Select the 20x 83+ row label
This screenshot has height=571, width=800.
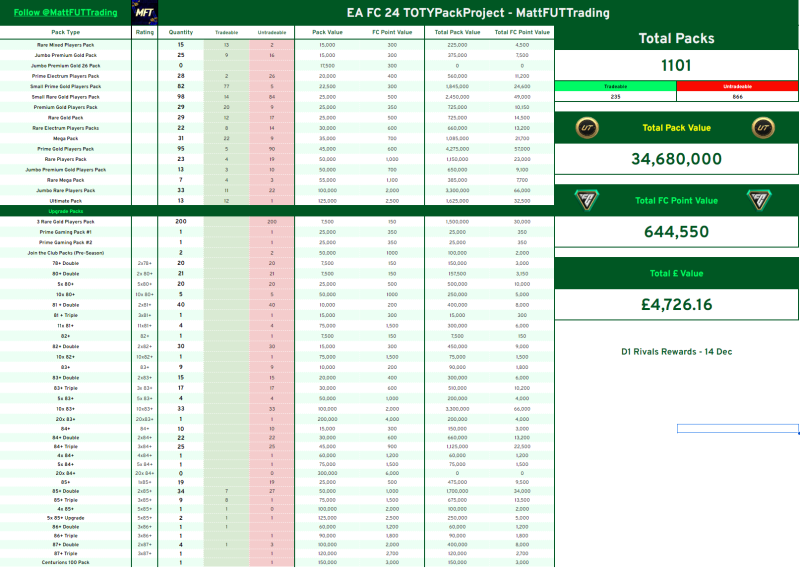[66, 419]
